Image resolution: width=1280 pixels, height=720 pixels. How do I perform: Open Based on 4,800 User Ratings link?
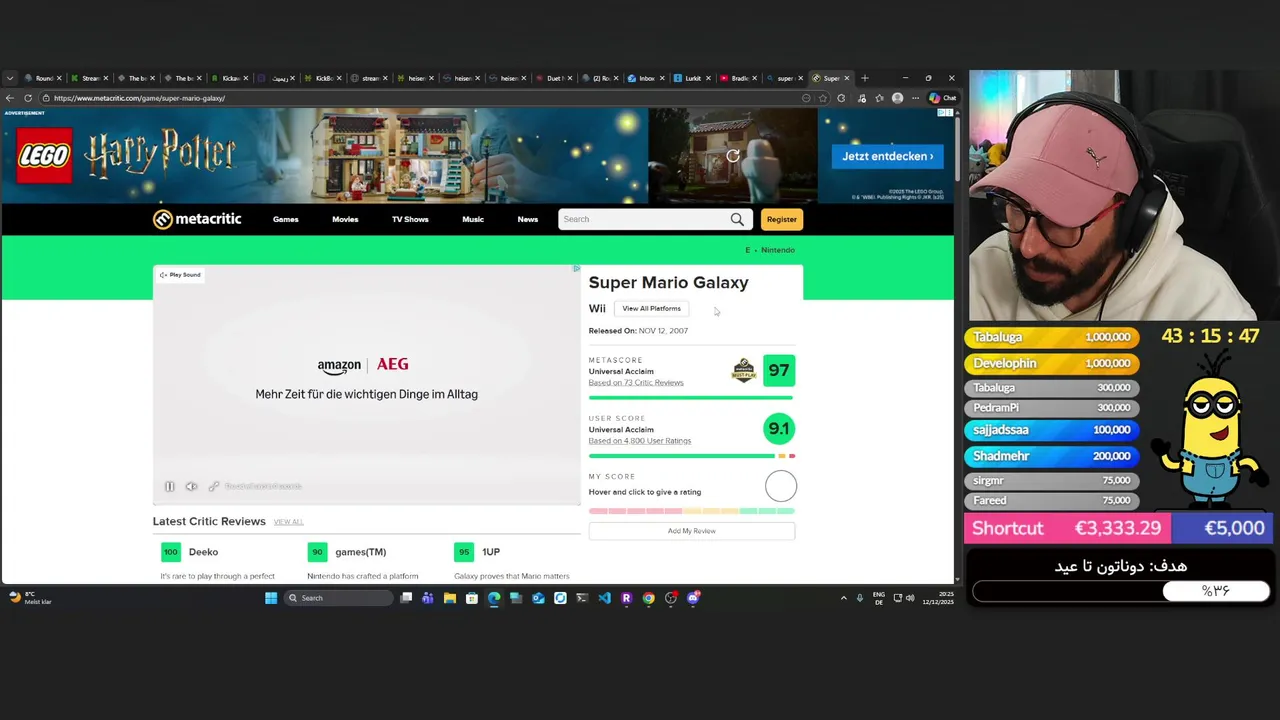coord(639,440)
